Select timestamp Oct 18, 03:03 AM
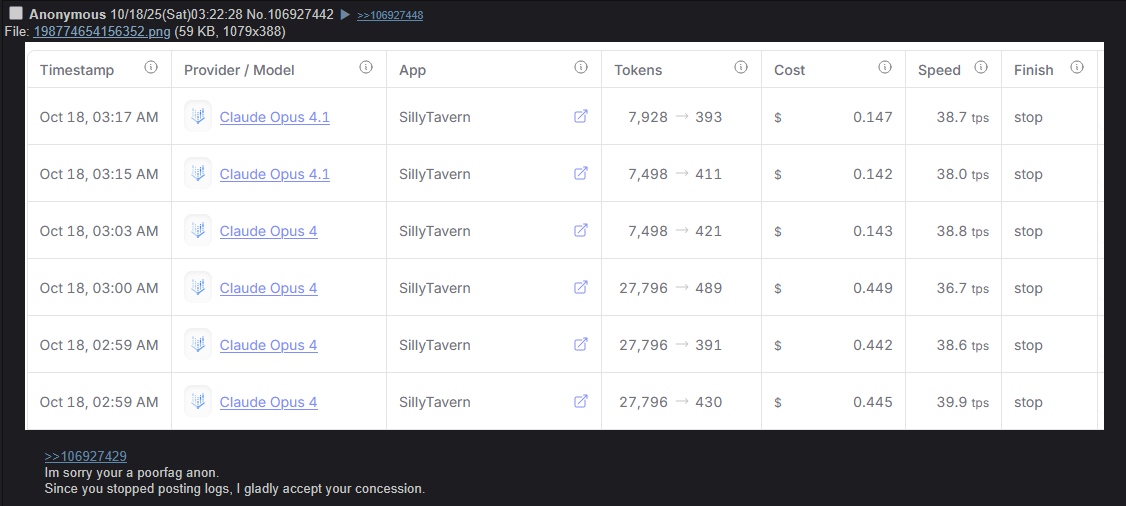This screenshot has height=506, width=1126. 99,231
